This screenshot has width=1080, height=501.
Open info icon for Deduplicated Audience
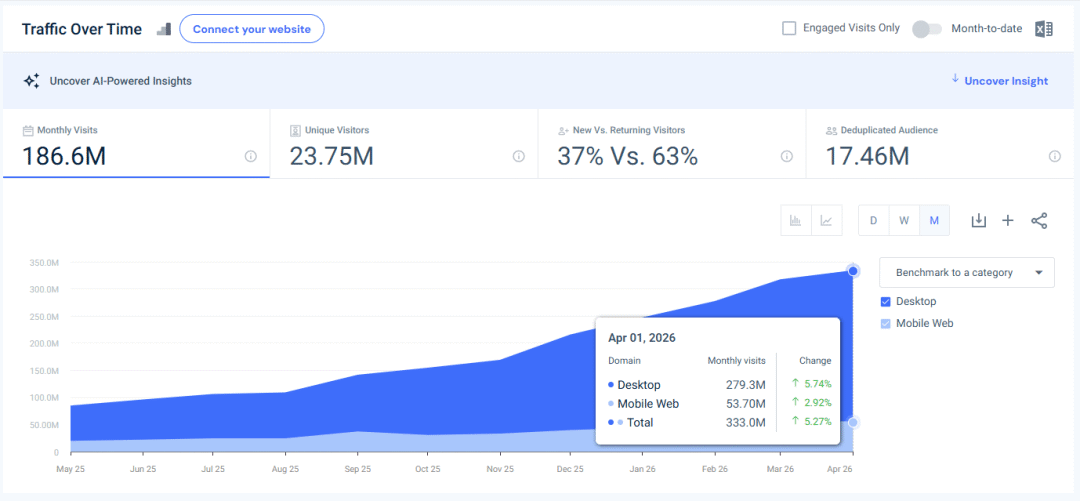tap(1055, 156)
